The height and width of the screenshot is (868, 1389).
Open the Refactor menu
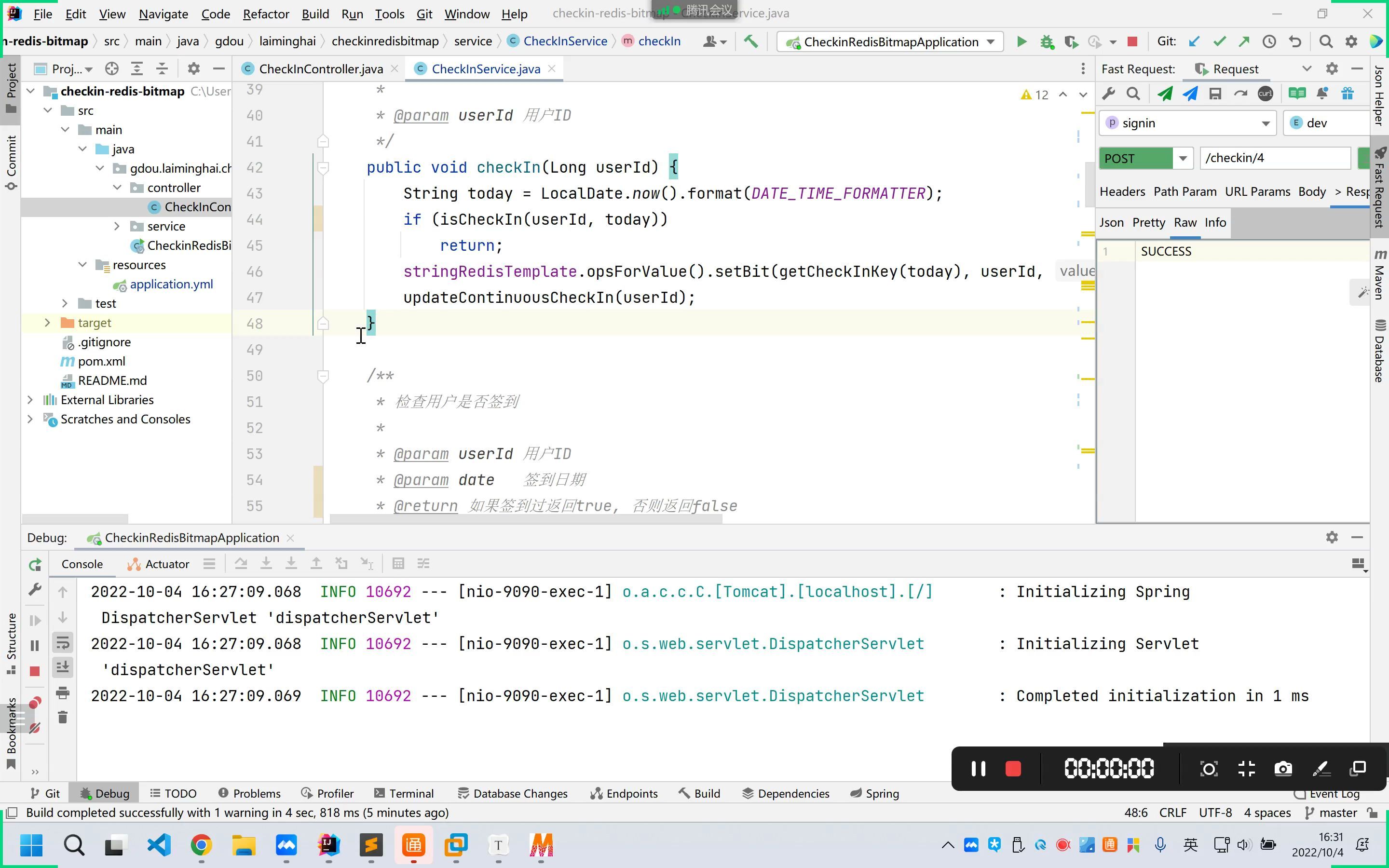pos(265,14)
